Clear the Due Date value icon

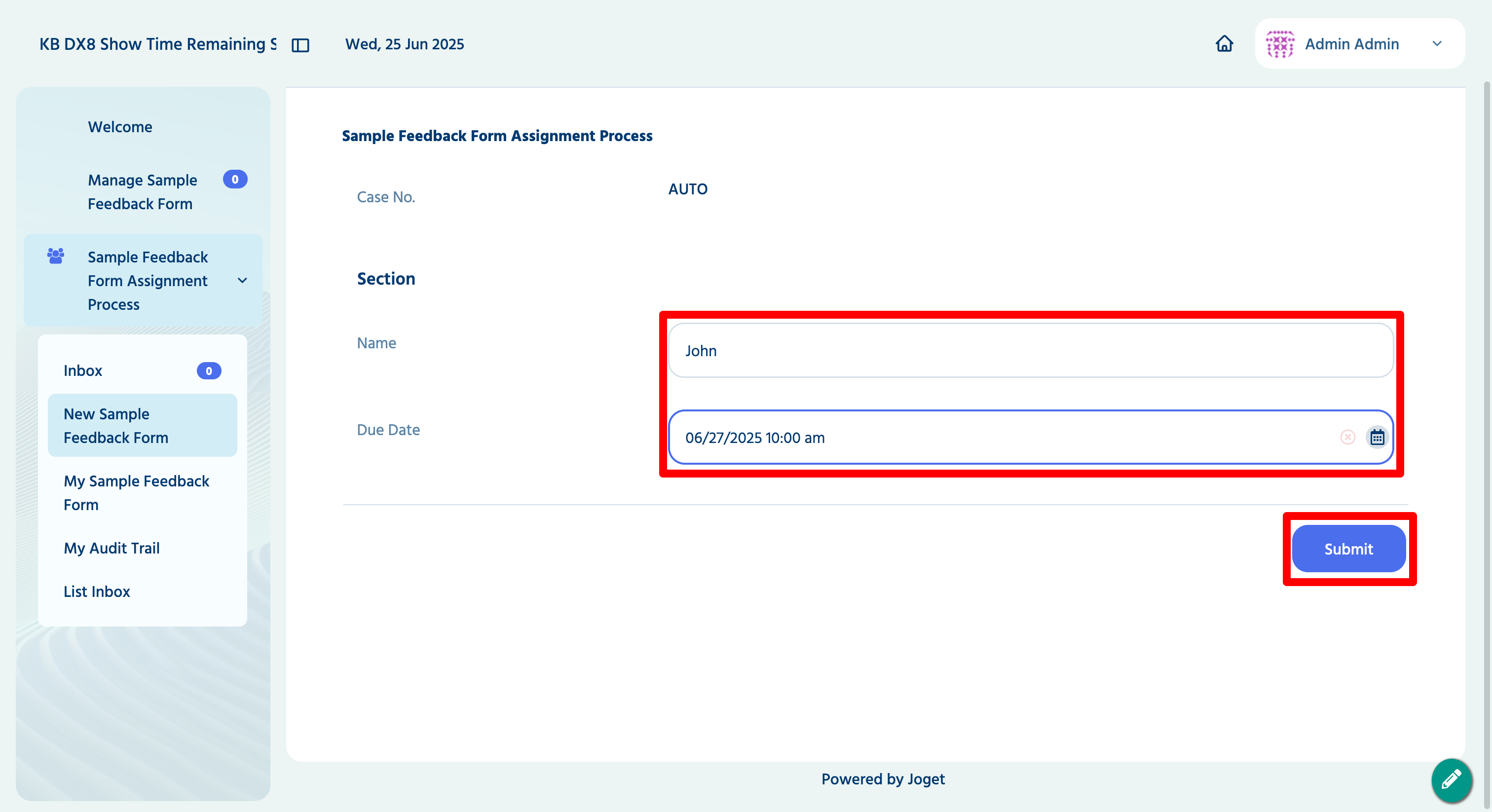point(1347,437)
